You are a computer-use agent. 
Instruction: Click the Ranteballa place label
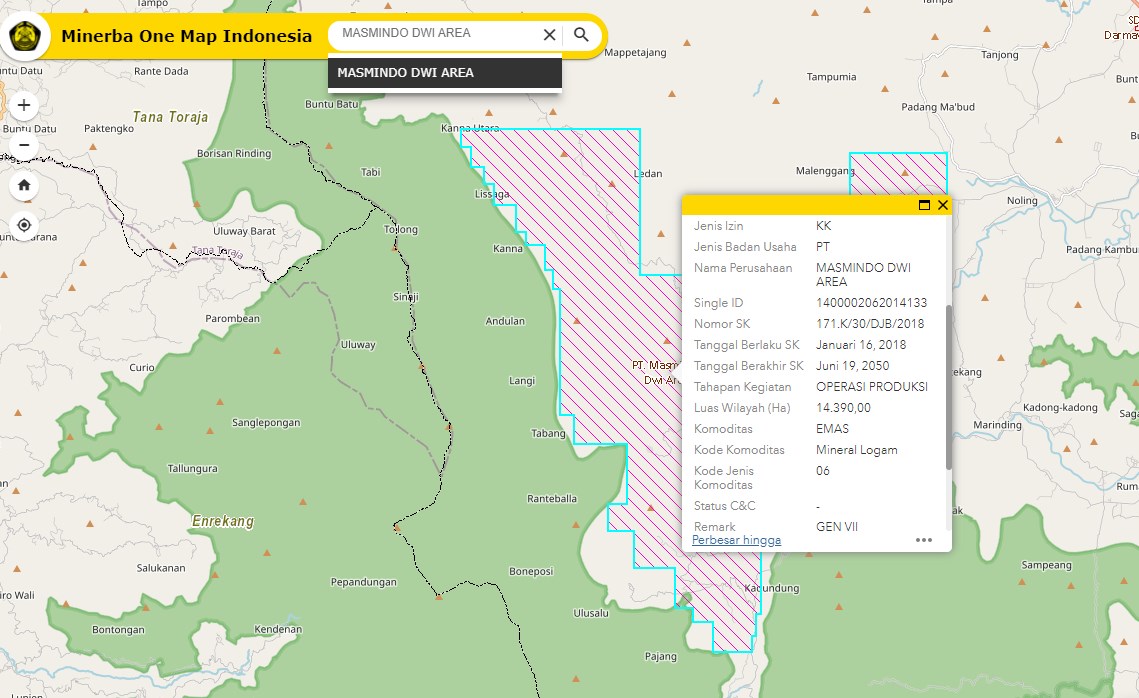tap(552, 498)
